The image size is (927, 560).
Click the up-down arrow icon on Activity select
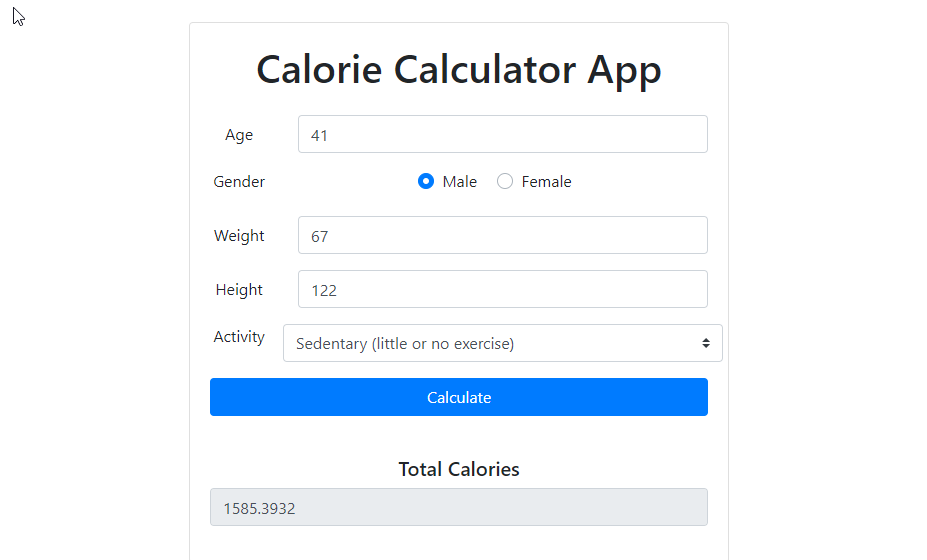coord(705,343)
